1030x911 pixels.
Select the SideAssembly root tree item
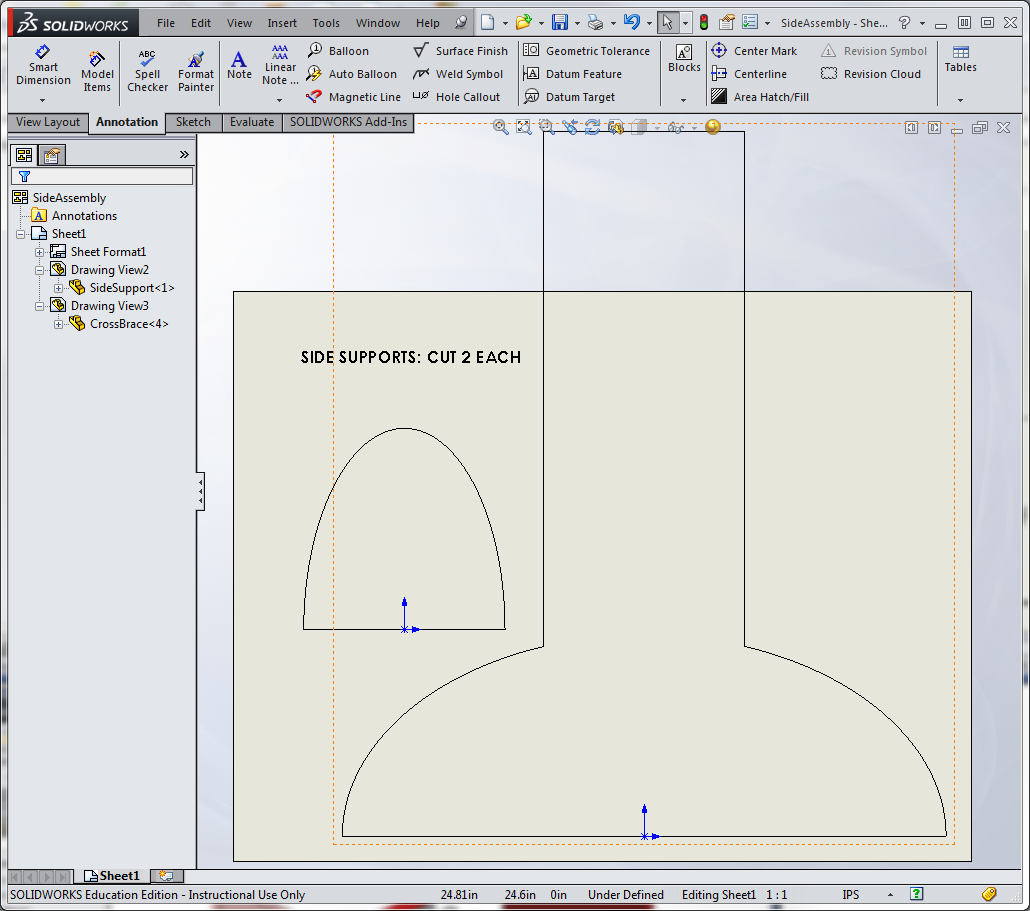pos(59,198)
